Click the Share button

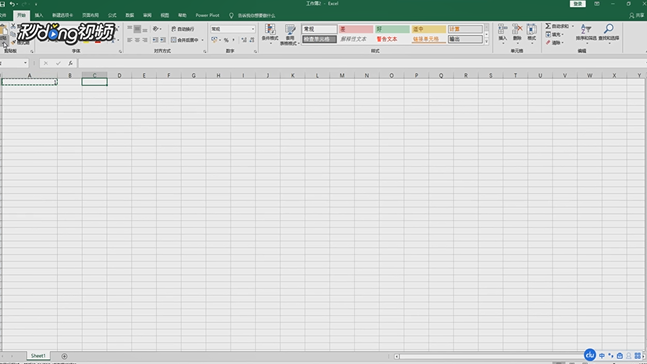tap(636, 15)
